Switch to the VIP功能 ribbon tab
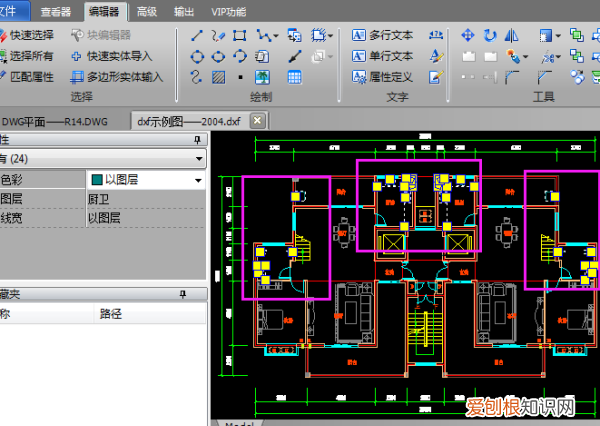Image resolution: width=600 pixels, height=426 pixels. (229, 12)
